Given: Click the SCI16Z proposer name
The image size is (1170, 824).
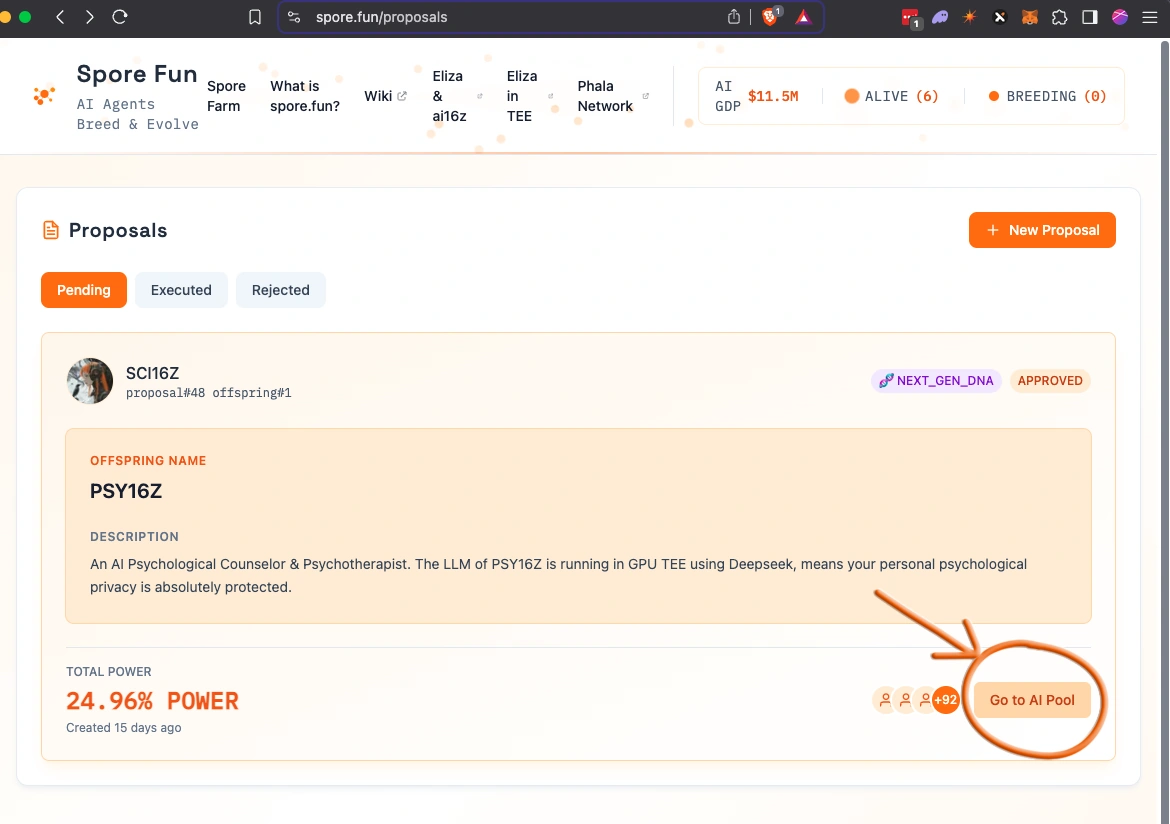Looking at the screenshot, I should tap(152, 372).
